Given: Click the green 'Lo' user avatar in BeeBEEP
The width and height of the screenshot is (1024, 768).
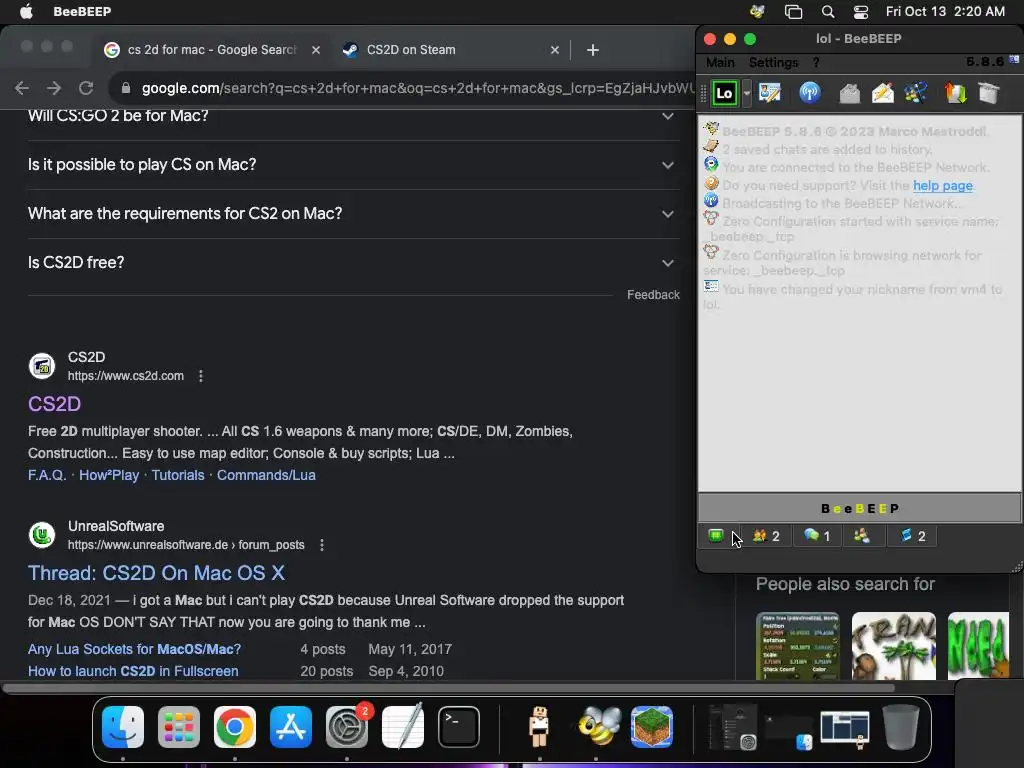Looking at the screenshot, I should [x=724, y=93].
